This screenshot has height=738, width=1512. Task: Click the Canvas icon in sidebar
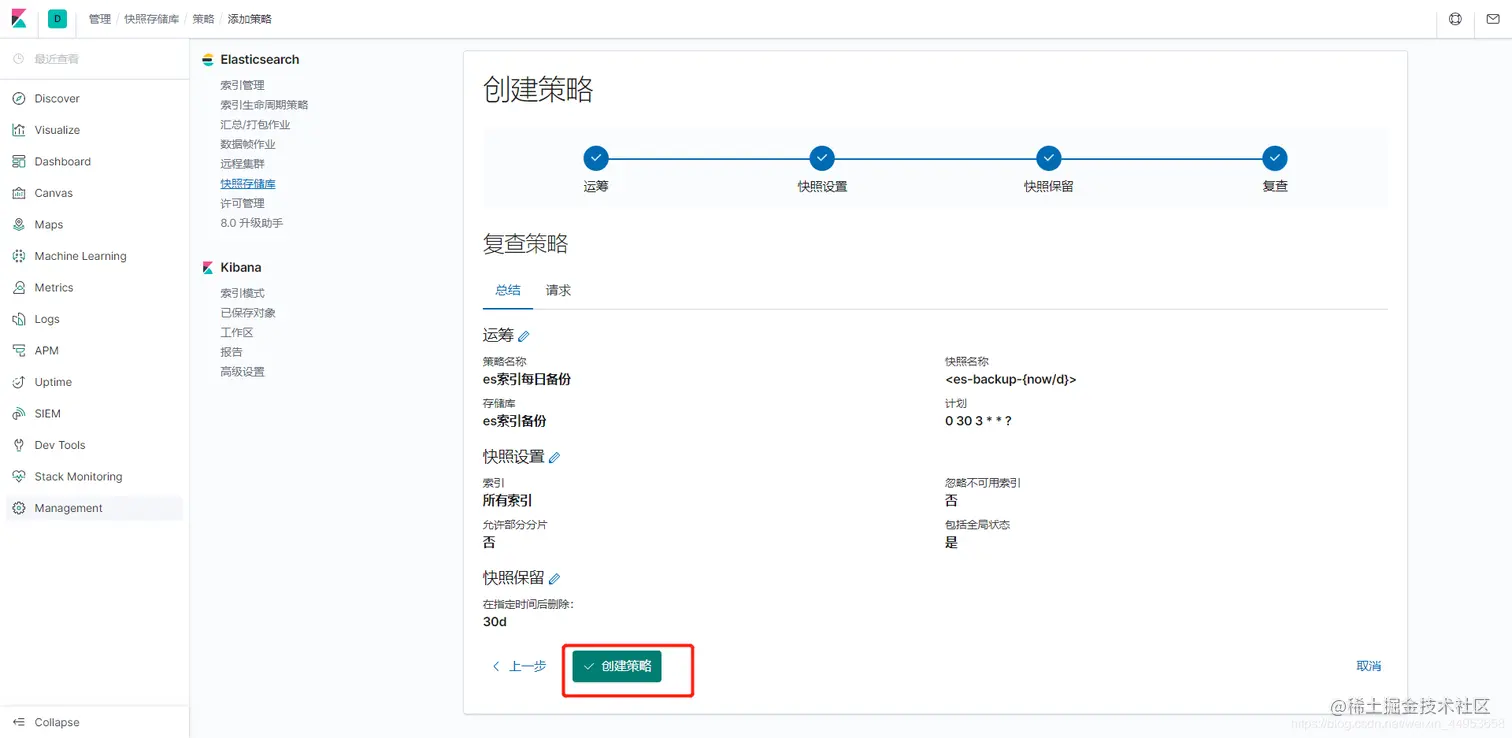tap(18, 193)
